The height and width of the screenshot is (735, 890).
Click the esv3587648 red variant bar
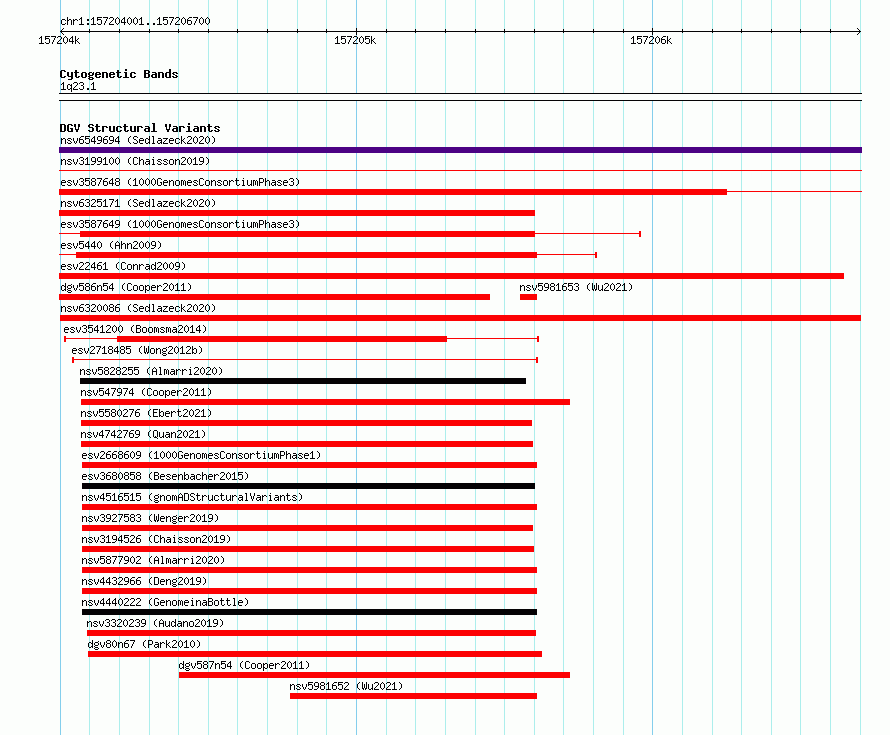393,192
